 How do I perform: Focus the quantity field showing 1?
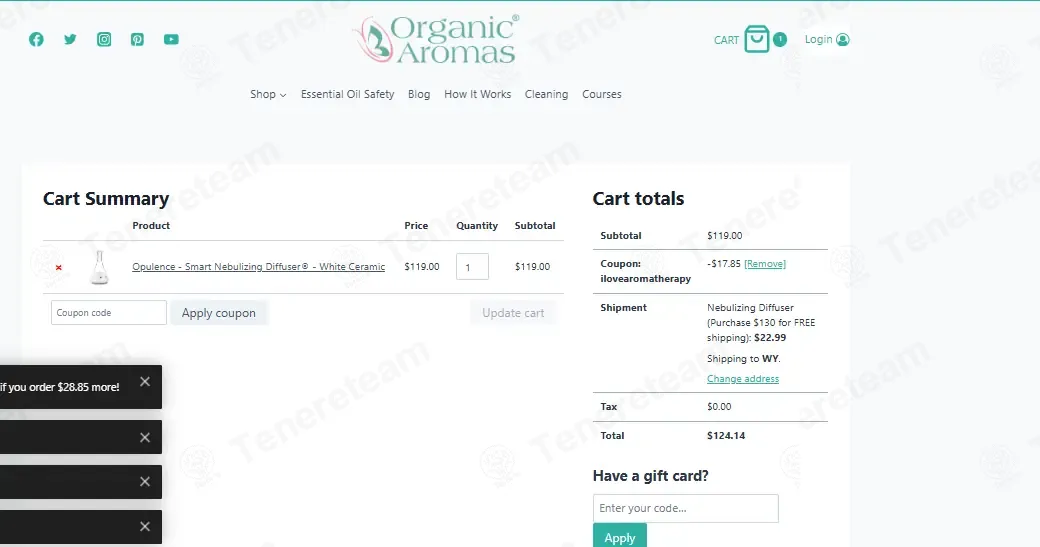(472, 267)
